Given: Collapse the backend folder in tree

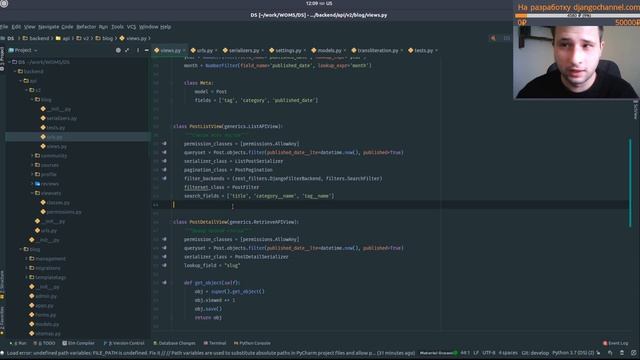Looking at the screenshot, I should (x=16, y=71).
